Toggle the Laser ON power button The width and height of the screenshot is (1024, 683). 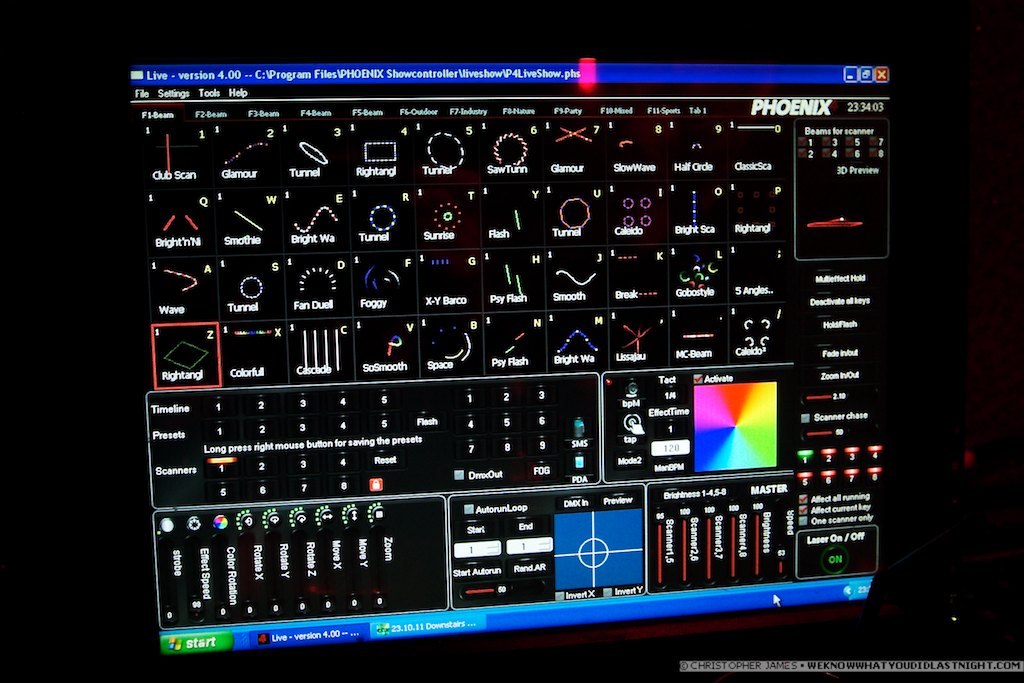tap(832, 561)
